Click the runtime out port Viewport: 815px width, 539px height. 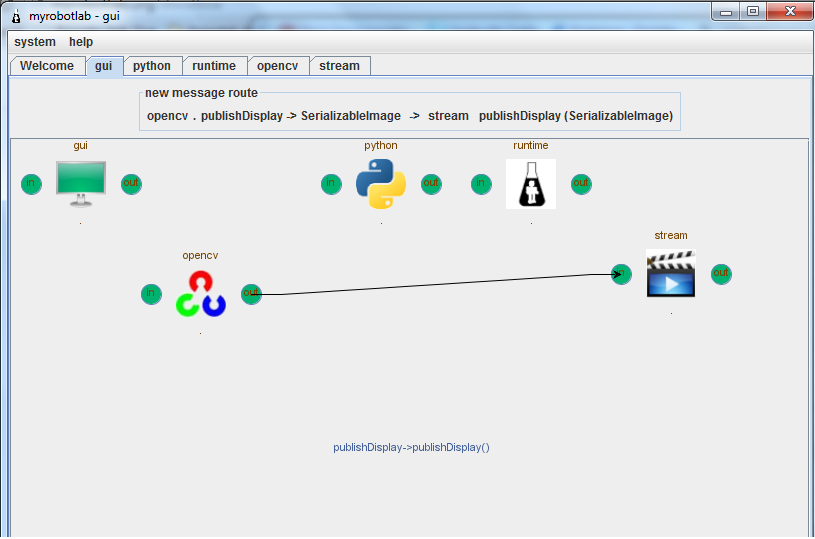coord(581,184)
